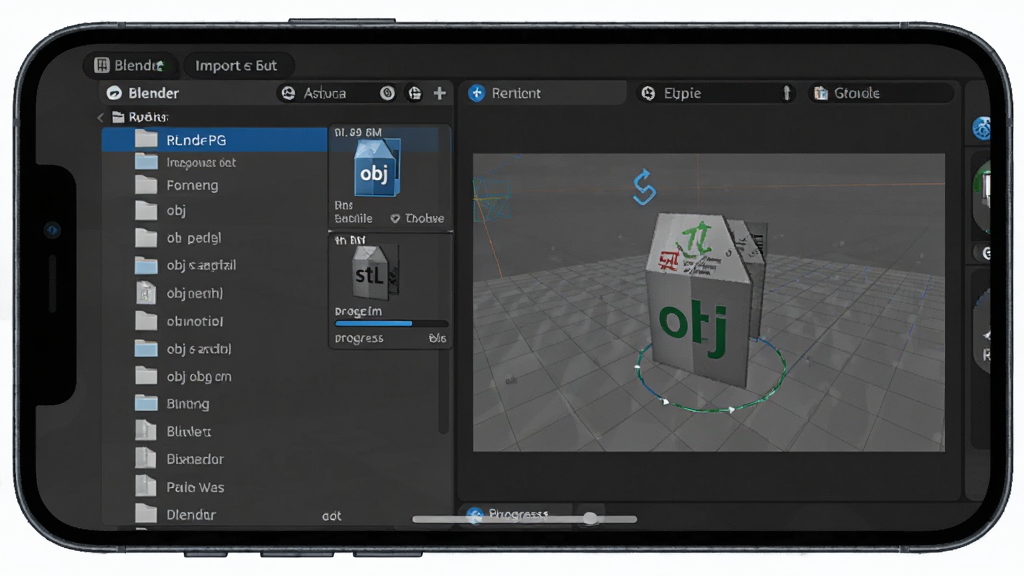Viewport: 1024px width, 576px height.
Task: Click the icon beside Gtoiole
Action: 820,93
